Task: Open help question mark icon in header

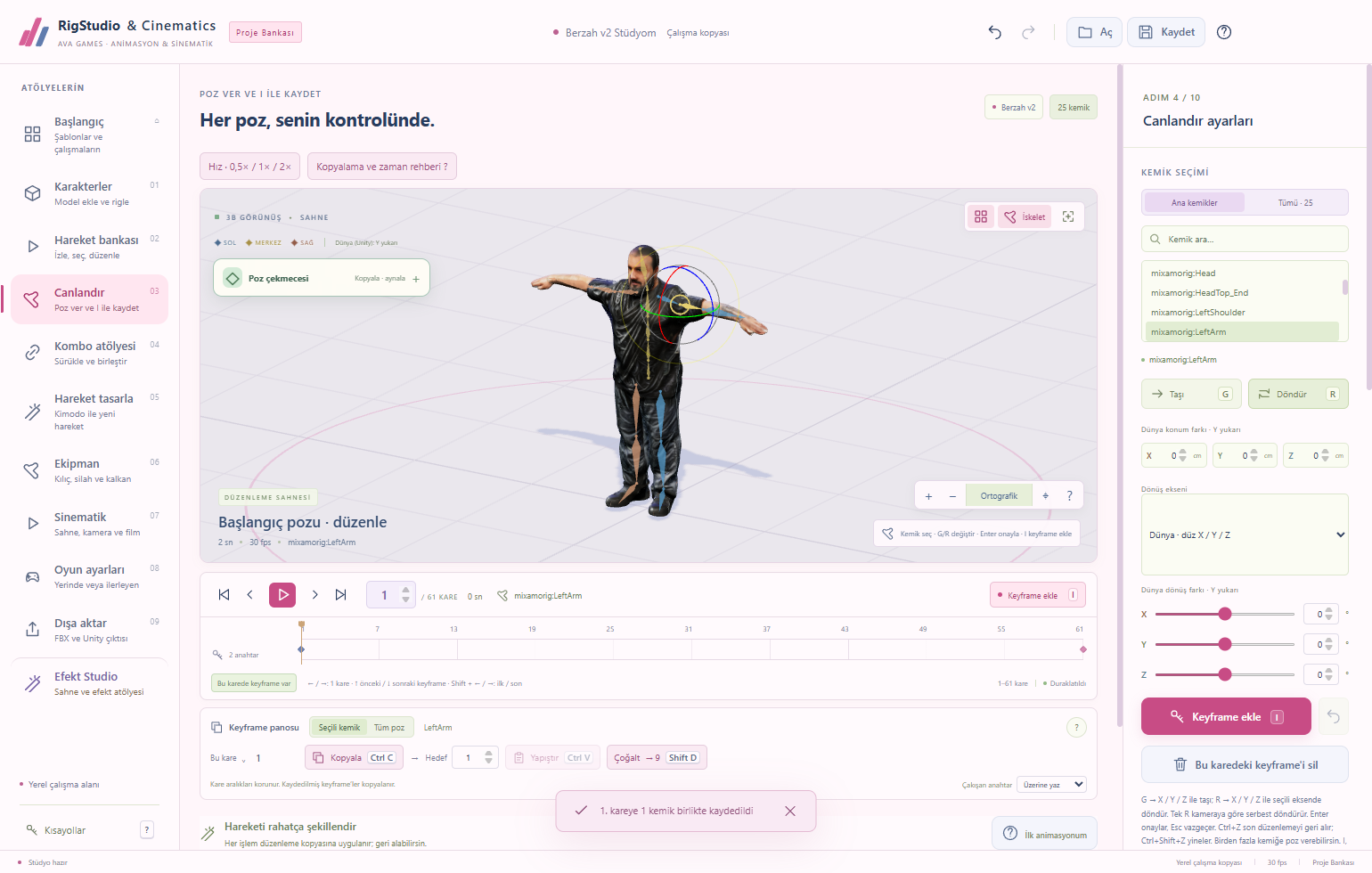Action: click(1224, 32)
